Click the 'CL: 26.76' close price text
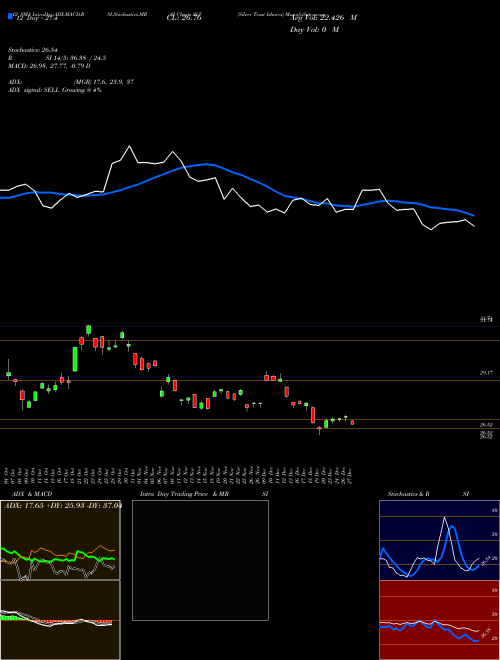This screenshot has width=500, height=660. 184,18
